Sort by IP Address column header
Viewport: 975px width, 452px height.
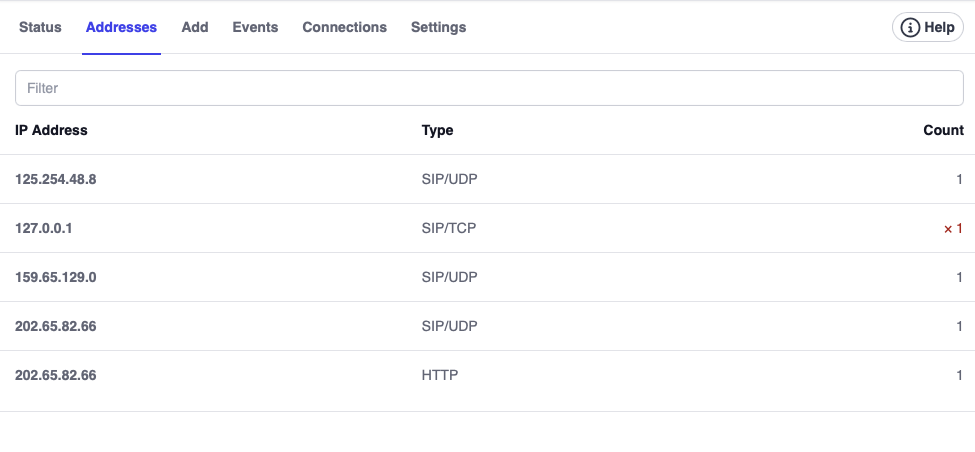51,130
